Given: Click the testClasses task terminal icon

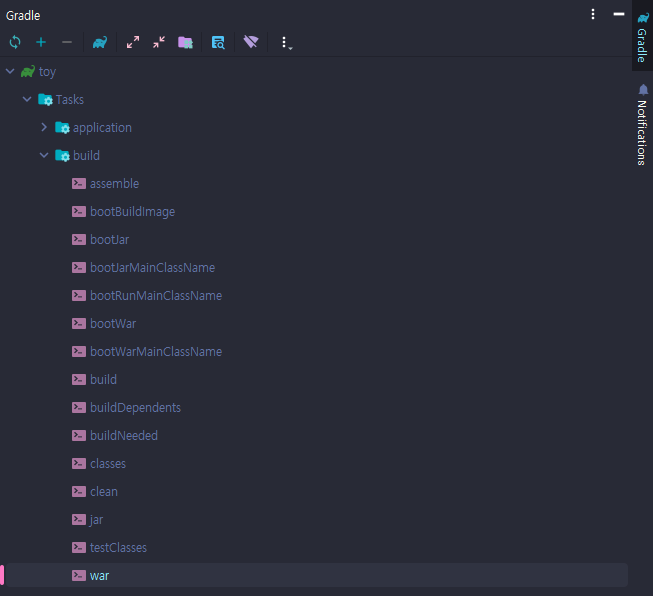Looking at the screenshot, I should [x=79, y=547].
